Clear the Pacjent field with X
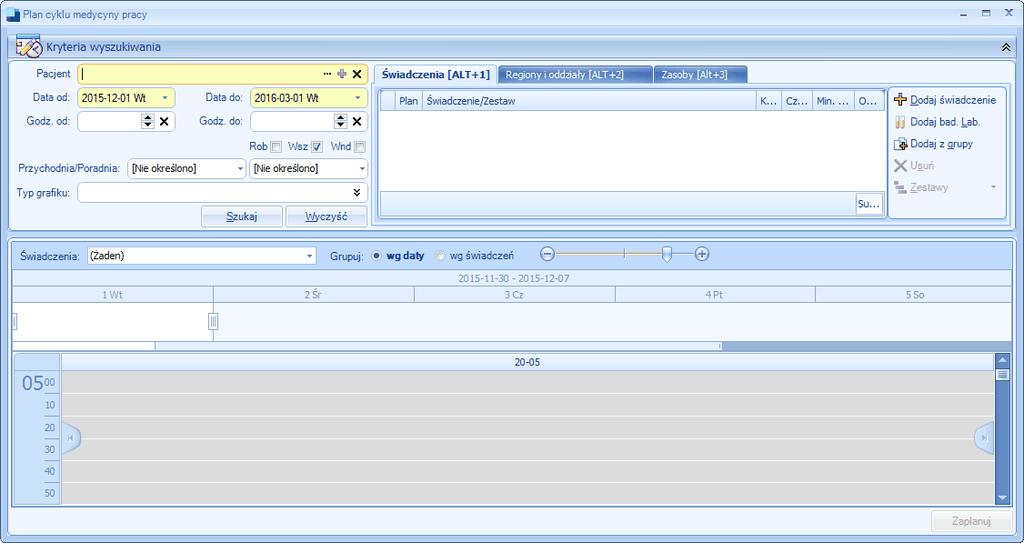Image resolution: width=1024 pixels, height=543 pixels. [x=357, y=74]
